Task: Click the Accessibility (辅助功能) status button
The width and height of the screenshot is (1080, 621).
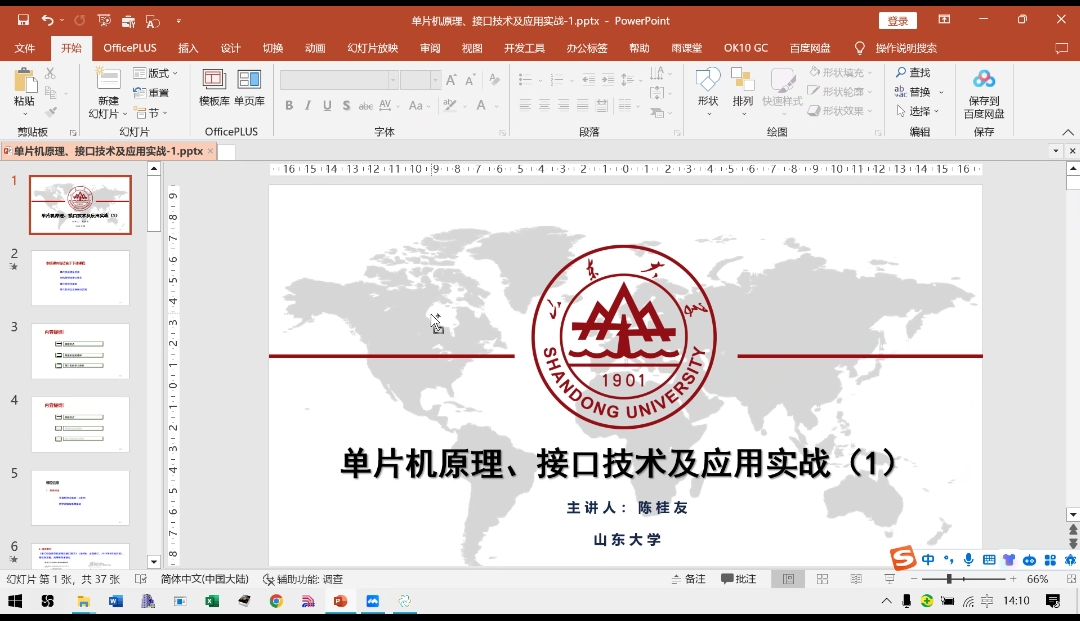Action: tap(303, 579)
